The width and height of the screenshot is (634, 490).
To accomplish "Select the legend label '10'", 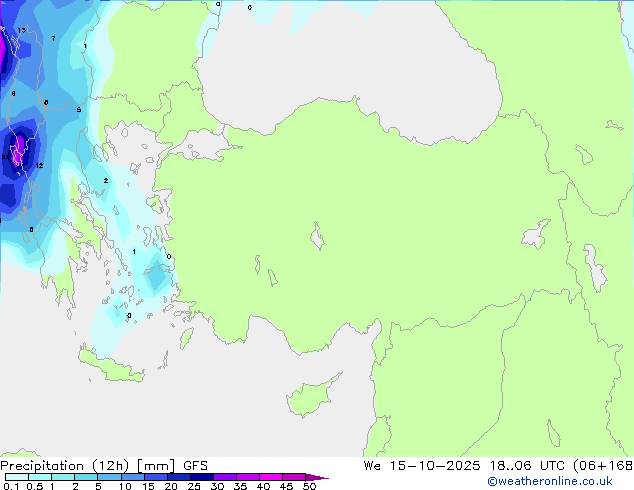I will tap(125, 486).
